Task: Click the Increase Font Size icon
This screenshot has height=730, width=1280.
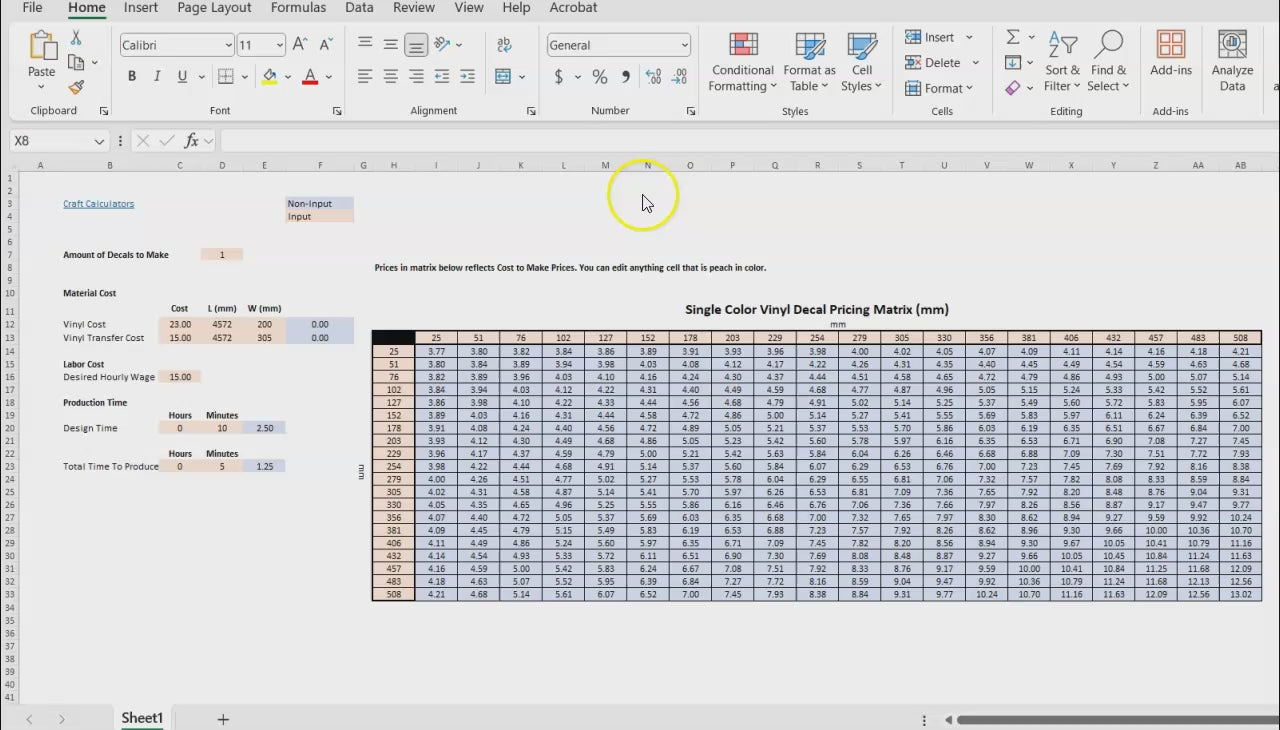Action: [300, 45]
